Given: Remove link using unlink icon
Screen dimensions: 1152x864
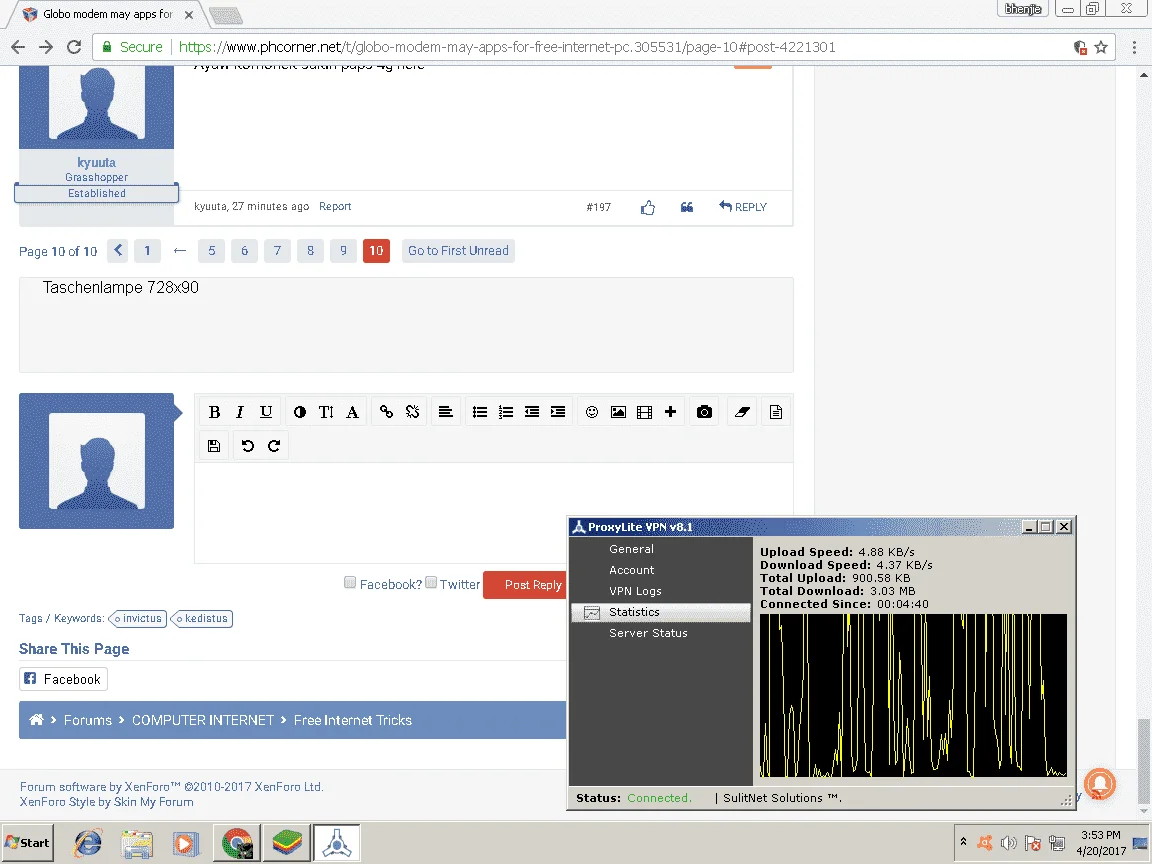Looking at the screenshot, I should coord(413,412).
